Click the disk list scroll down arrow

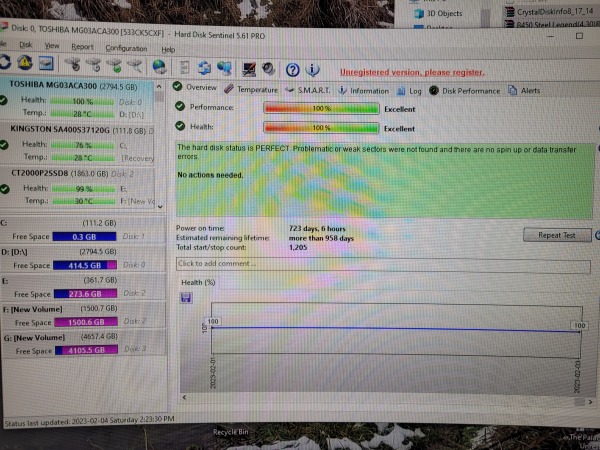click(160, 207)
